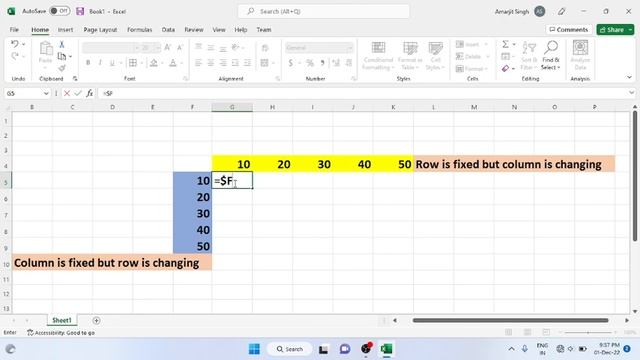The height and width of the screenshot is (360, 640).
Task: Switch to the Page Layout tab
Action: click(100, 29)
